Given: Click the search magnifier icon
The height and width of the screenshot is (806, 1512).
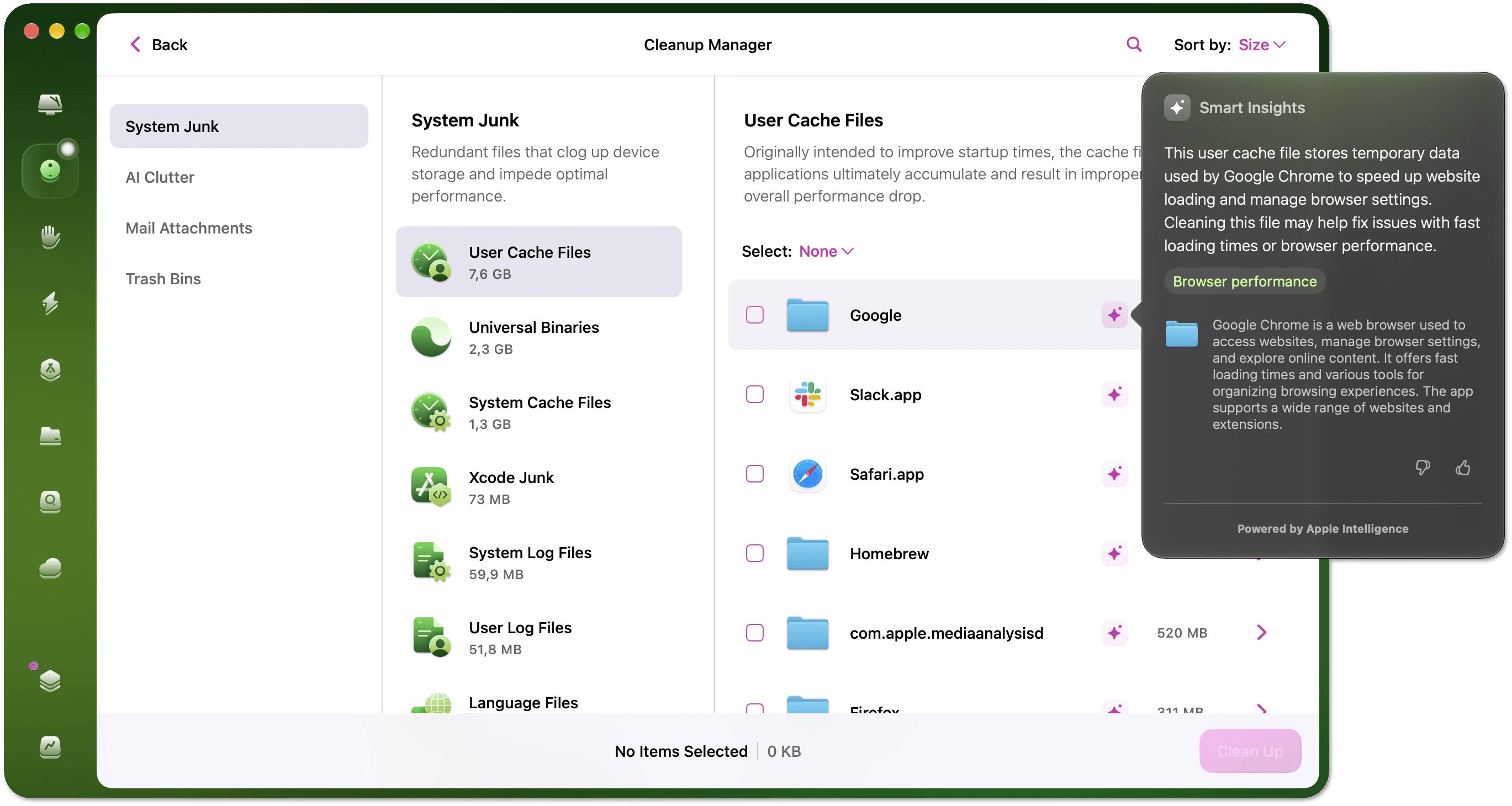Looking at the screenshot, I should point(1133,45).
